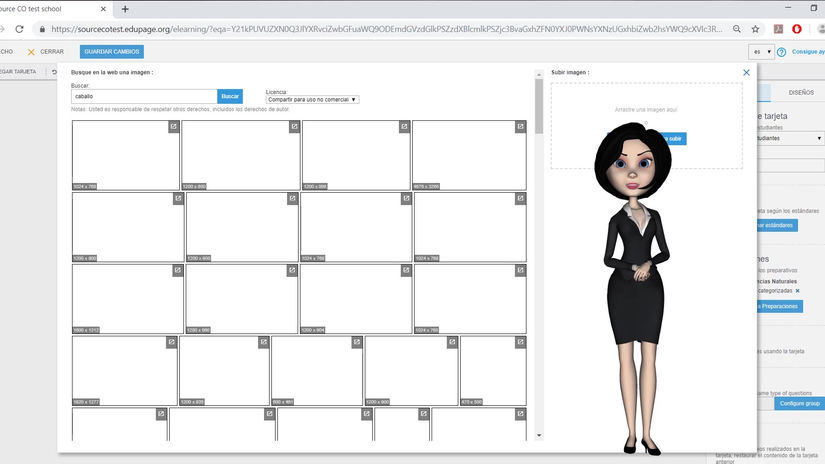
Task: Open fourth row, second image externally
Action: tap(264, 342)
